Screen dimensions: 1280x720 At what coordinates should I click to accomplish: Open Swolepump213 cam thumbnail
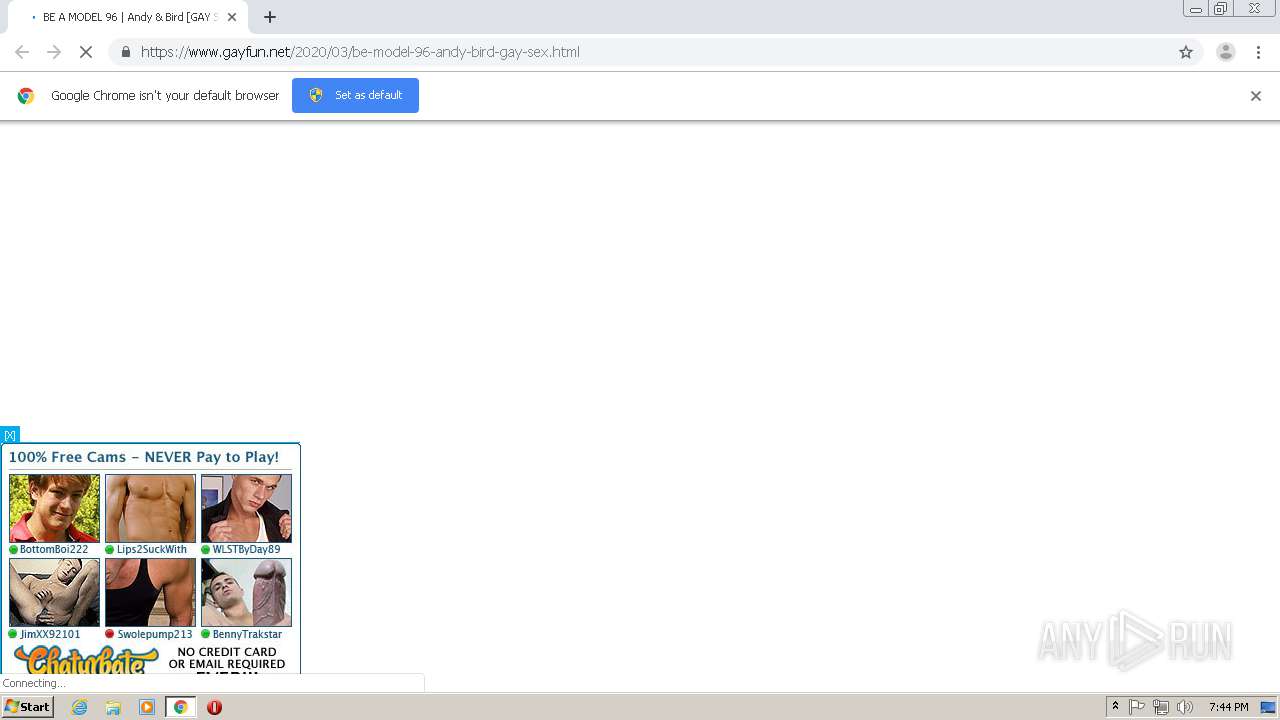[x=150, y=592]
